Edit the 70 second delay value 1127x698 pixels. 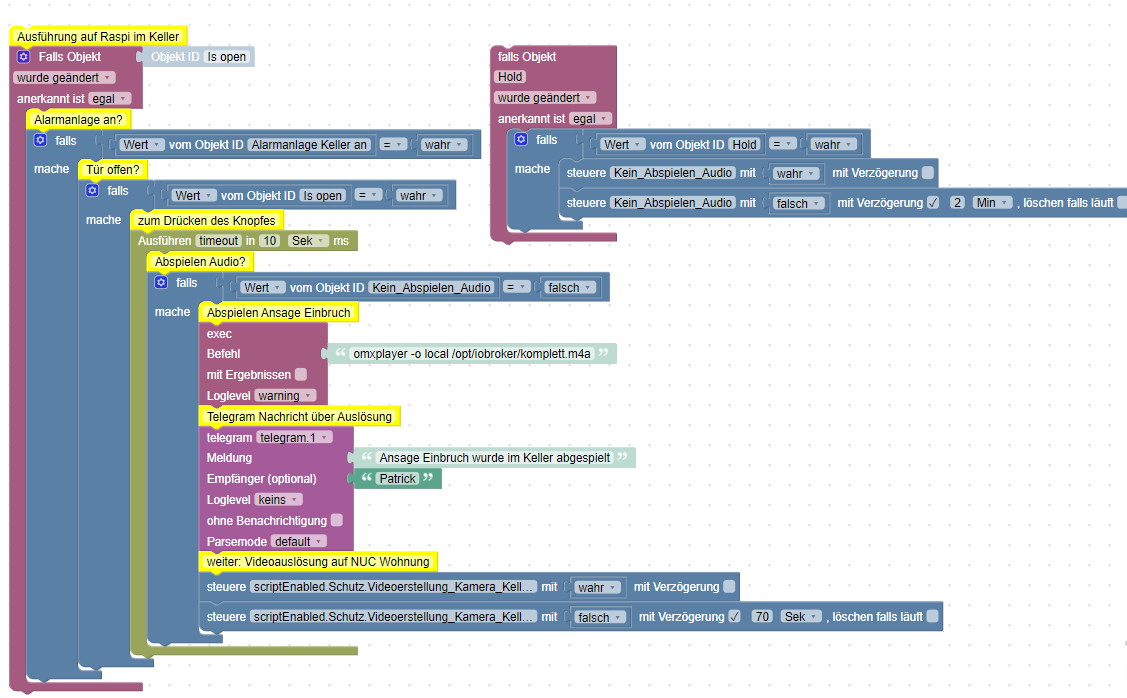[762, 617]
